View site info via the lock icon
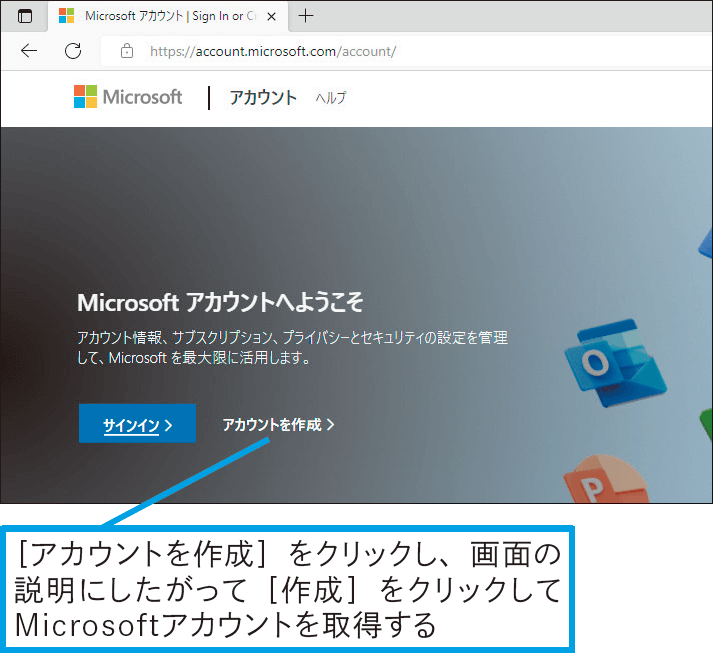713x653 pixels. (127, 51)
